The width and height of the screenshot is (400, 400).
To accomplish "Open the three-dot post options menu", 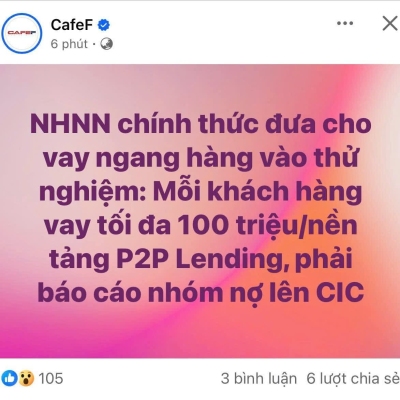I will [x=345, y=23].
